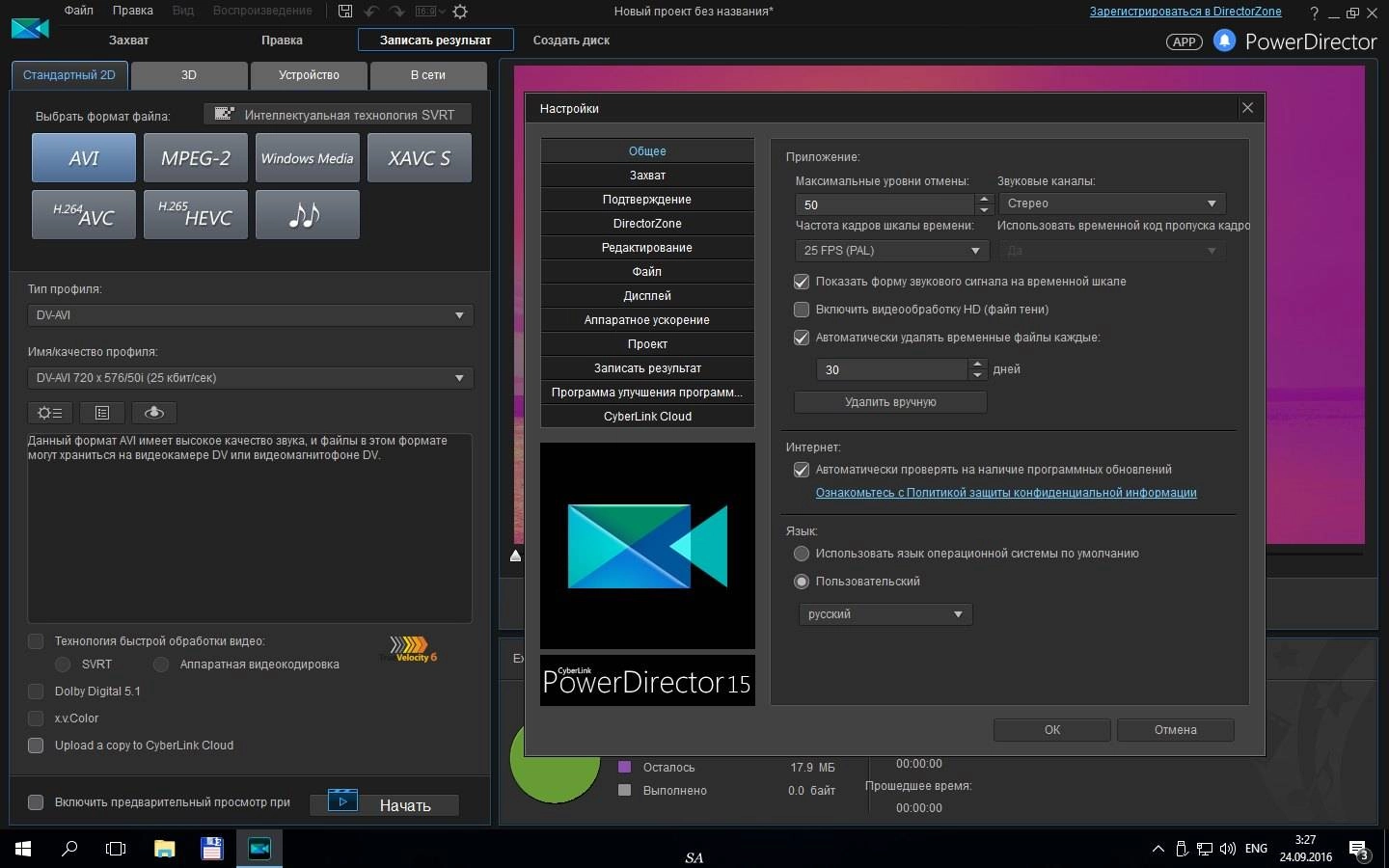This screenshot has height=868, width=1389.
Task: Select the MPEG-2 format button
Action: [196, 158]
